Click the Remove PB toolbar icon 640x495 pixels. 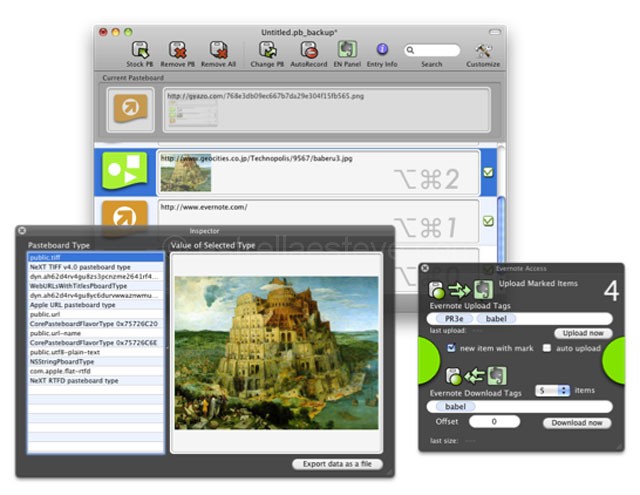click(178, 50)
